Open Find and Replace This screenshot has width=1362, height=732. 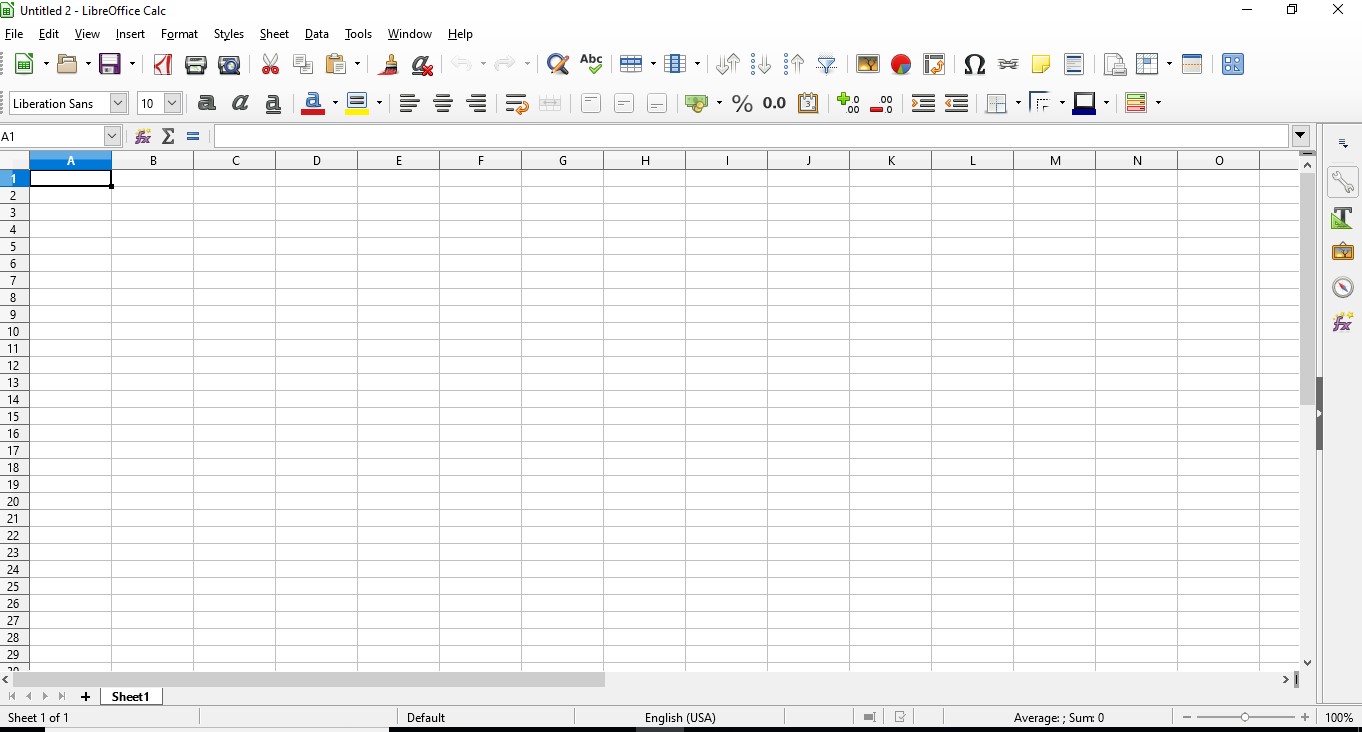(x=558, y=64)
